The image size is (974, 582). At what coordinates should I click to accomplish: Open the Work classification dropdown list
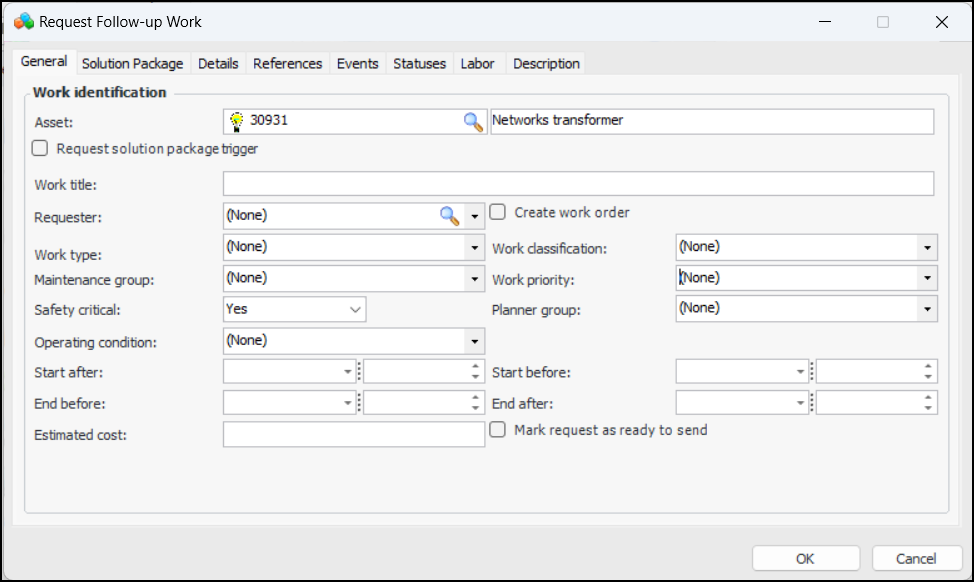(x=927, y=247)
